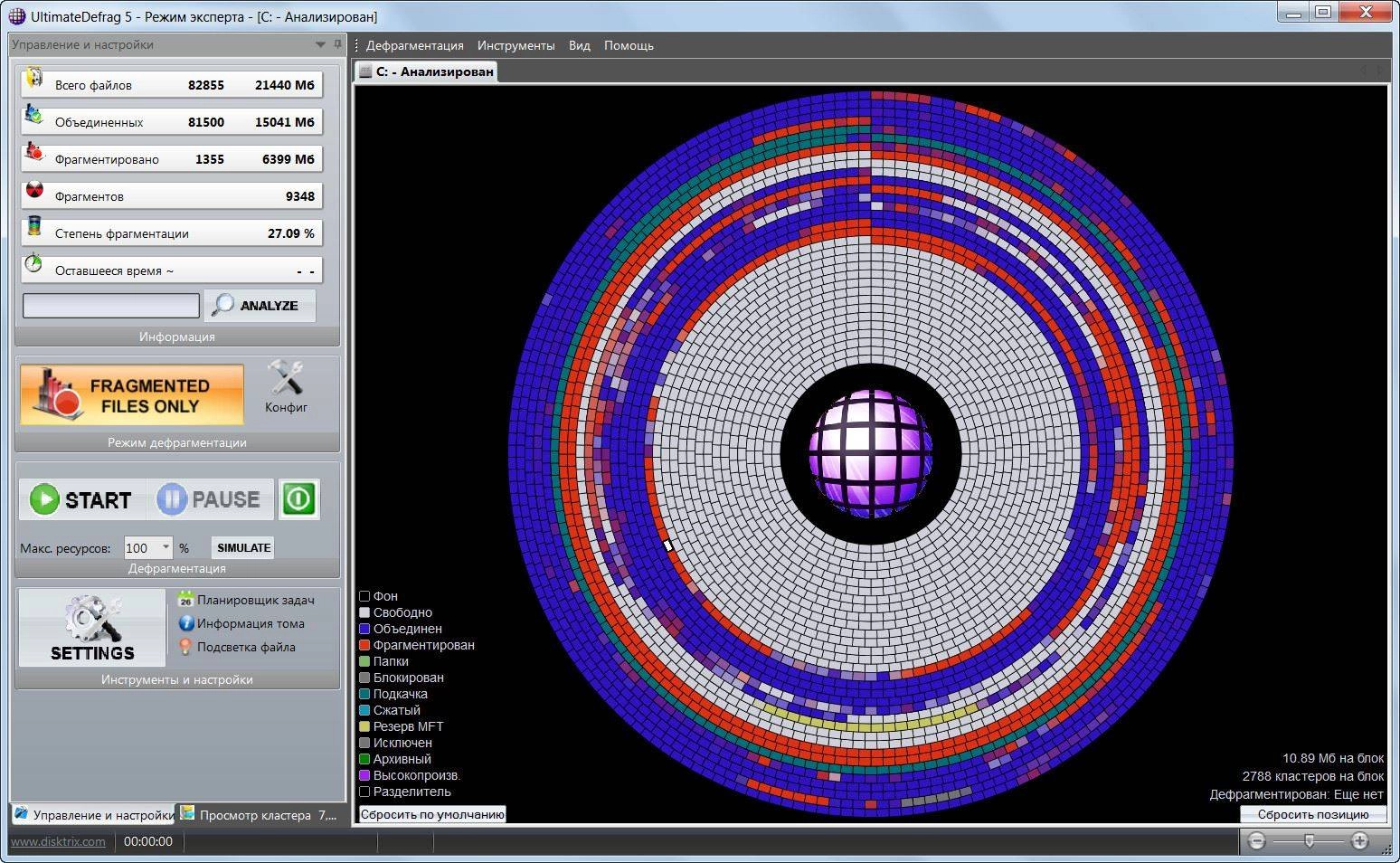The height and width of the screenshot is (863, 1400).
Task: Click Архивный green legend box
Action: (364, 759)
